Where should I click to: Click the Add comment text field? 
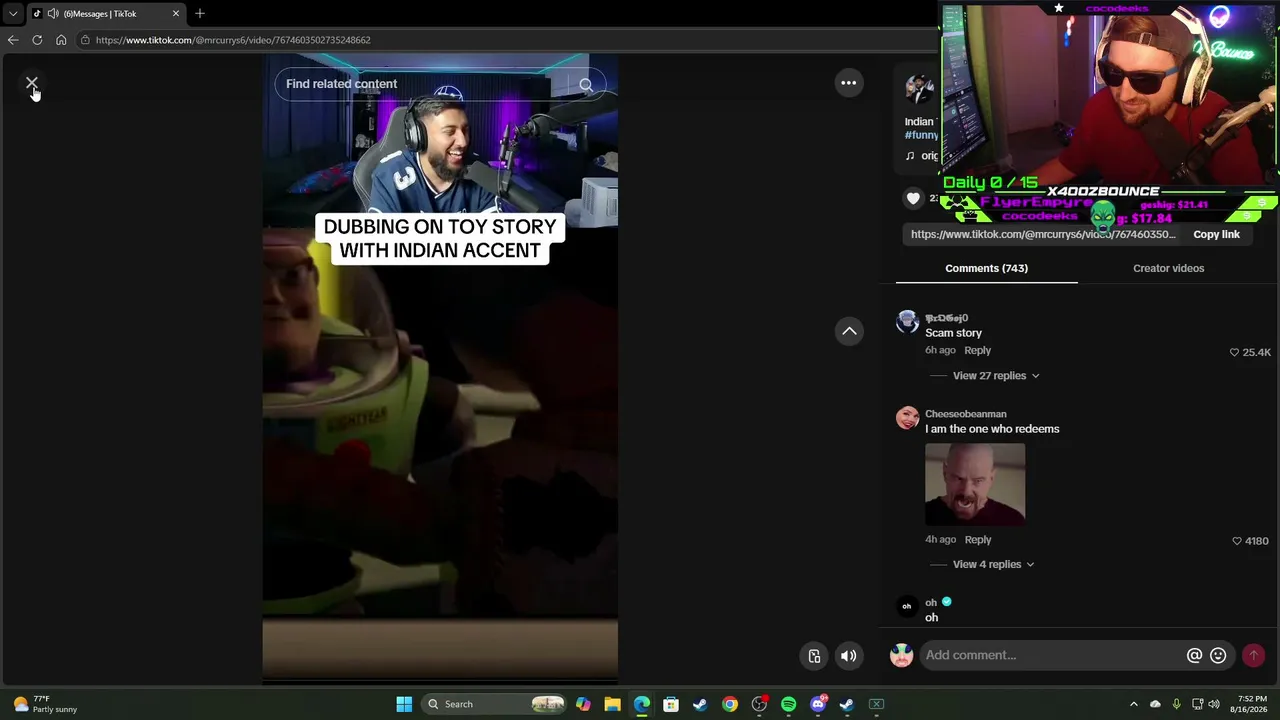click(x=1052, y=655)
